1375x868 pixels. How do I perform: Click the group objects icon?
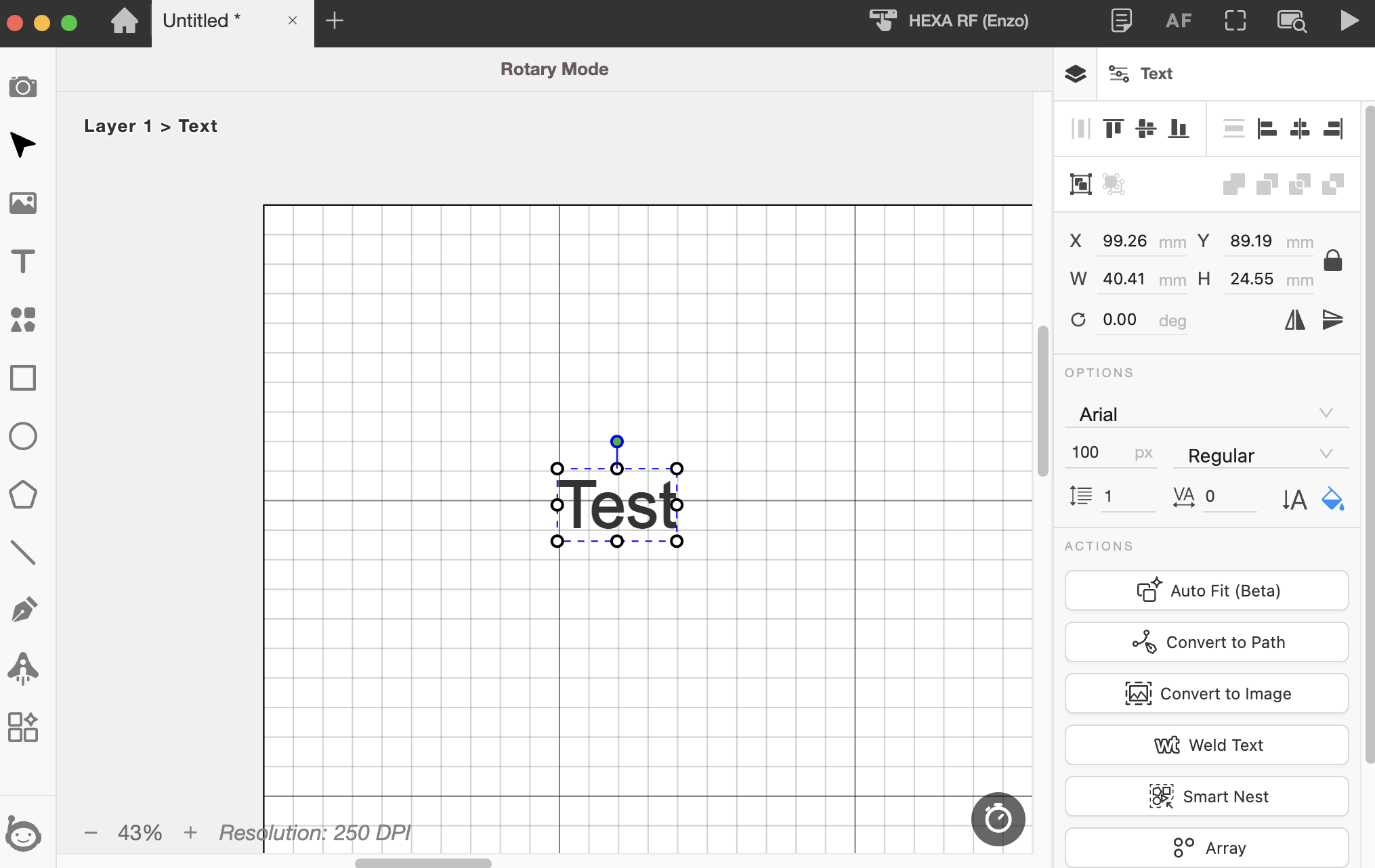click(1081, 184)
